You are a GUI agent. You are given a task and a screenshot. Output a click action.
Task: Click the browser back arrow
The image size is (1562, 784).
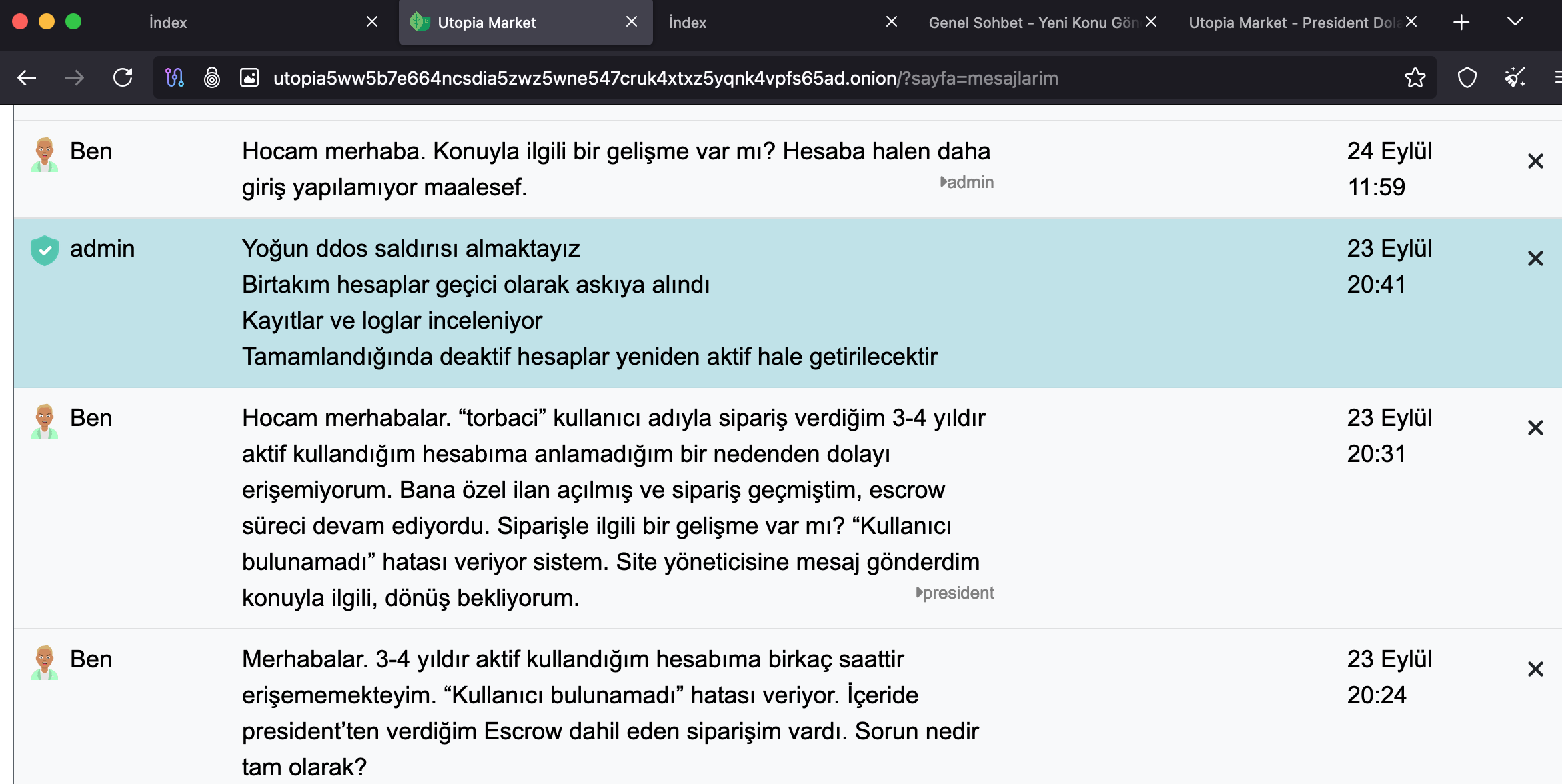click(27, 78)
